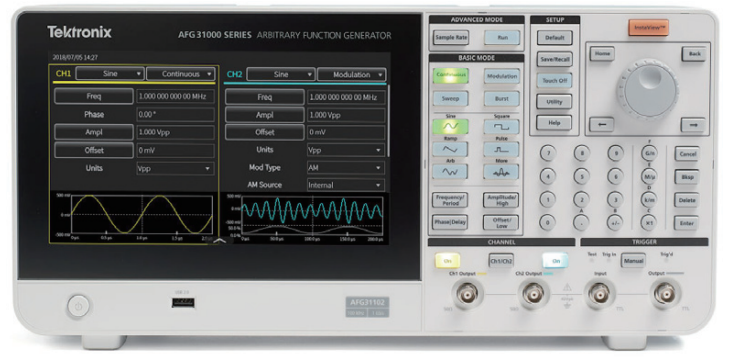Open More waveforms button
This screenshot has width=733, height=360.
coord(501,172)
